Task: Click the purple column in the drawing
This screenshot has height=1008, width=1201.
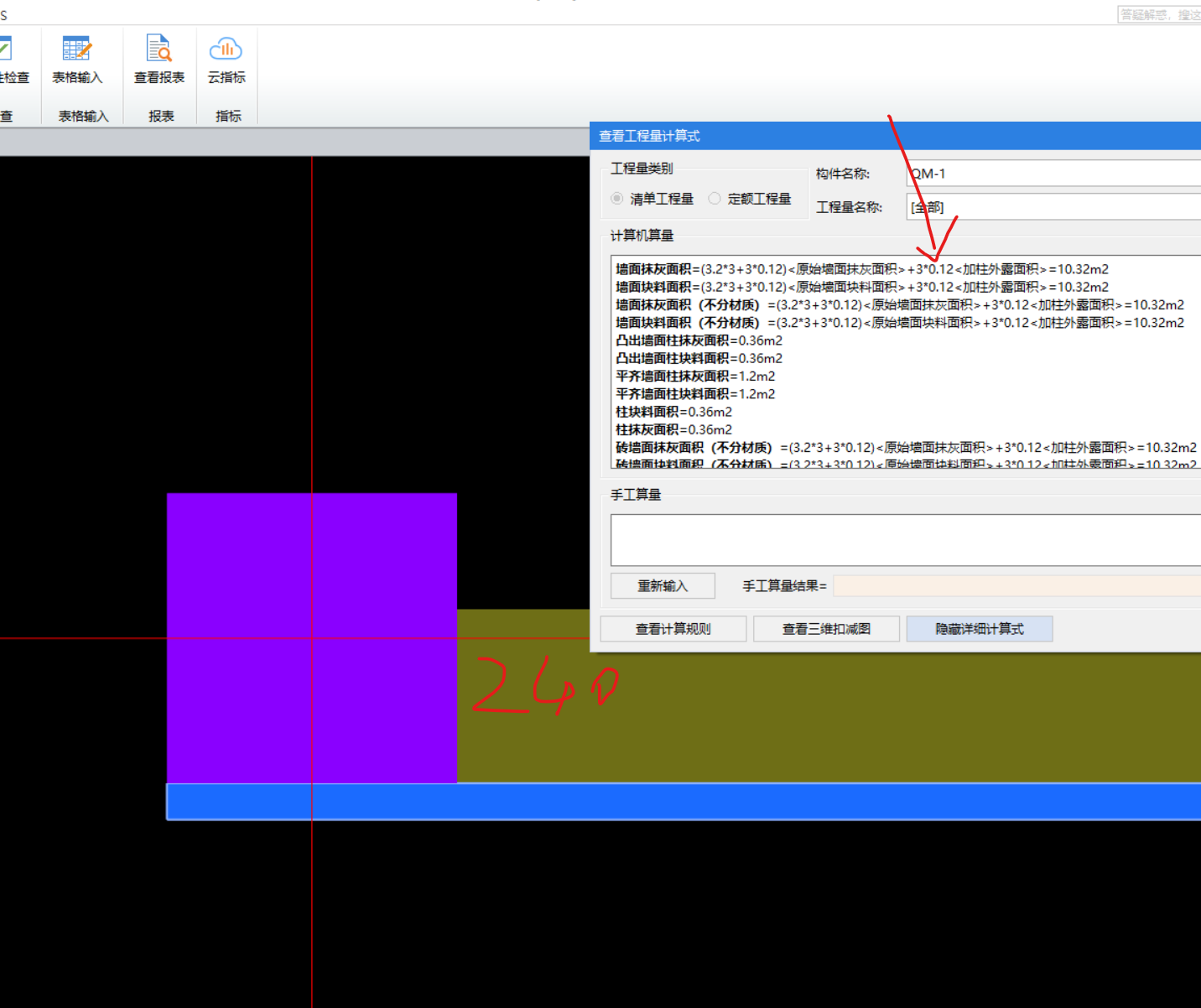Action: coord(312,637)
